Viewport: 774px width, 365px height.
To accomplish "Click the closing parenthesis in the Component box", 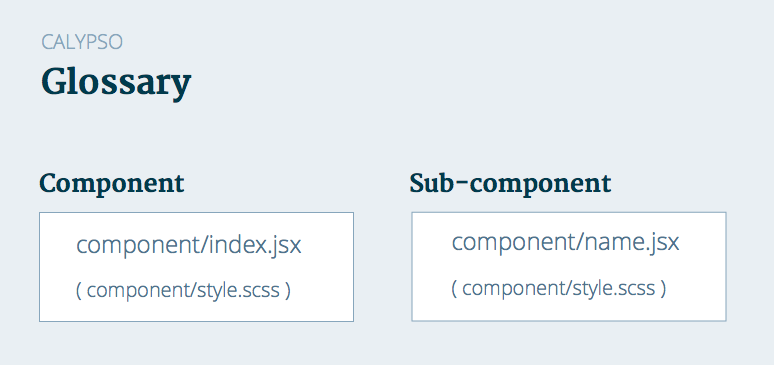I will point(287,291).
